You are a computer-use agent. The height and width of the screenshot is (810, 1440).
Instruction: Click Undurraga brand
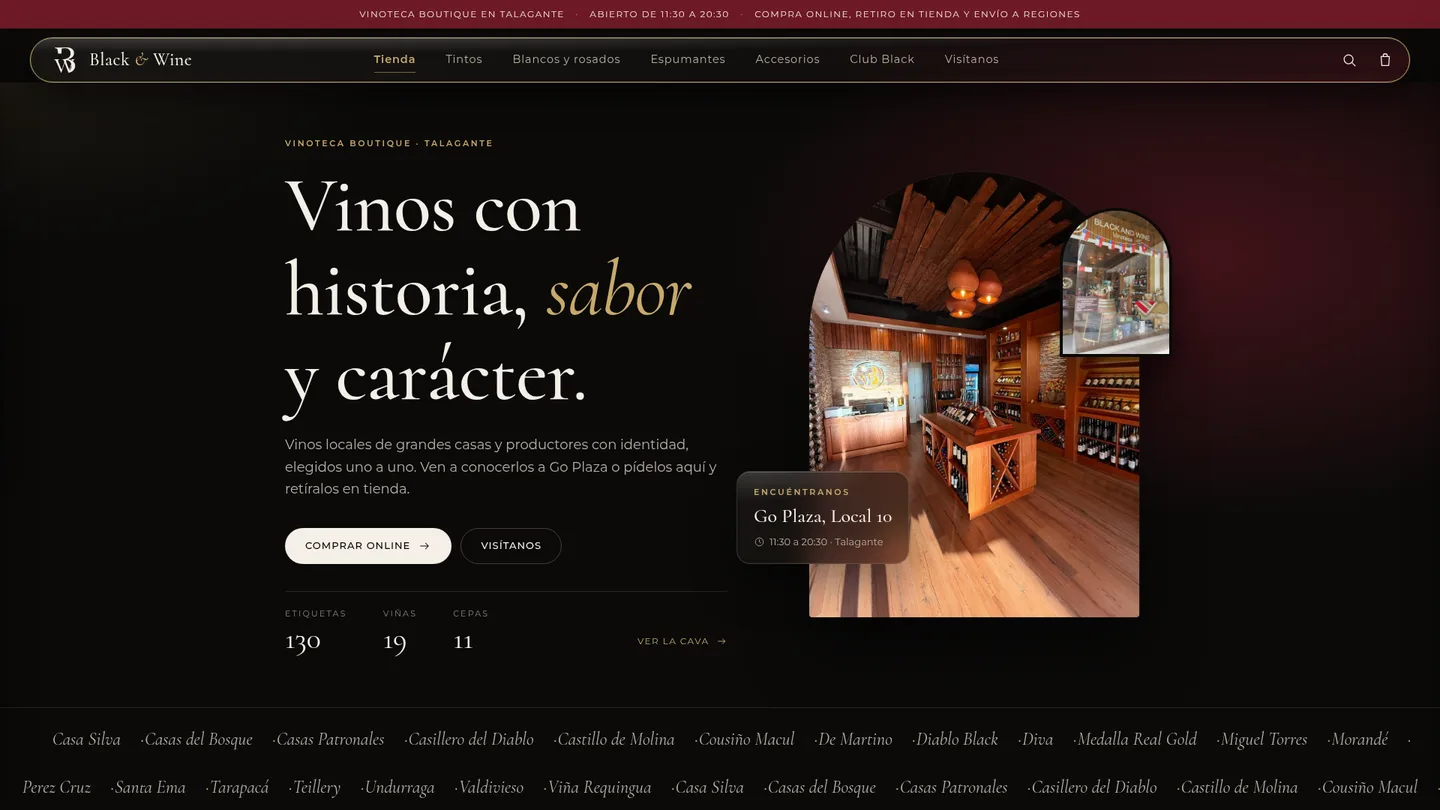tap(400, 787)
